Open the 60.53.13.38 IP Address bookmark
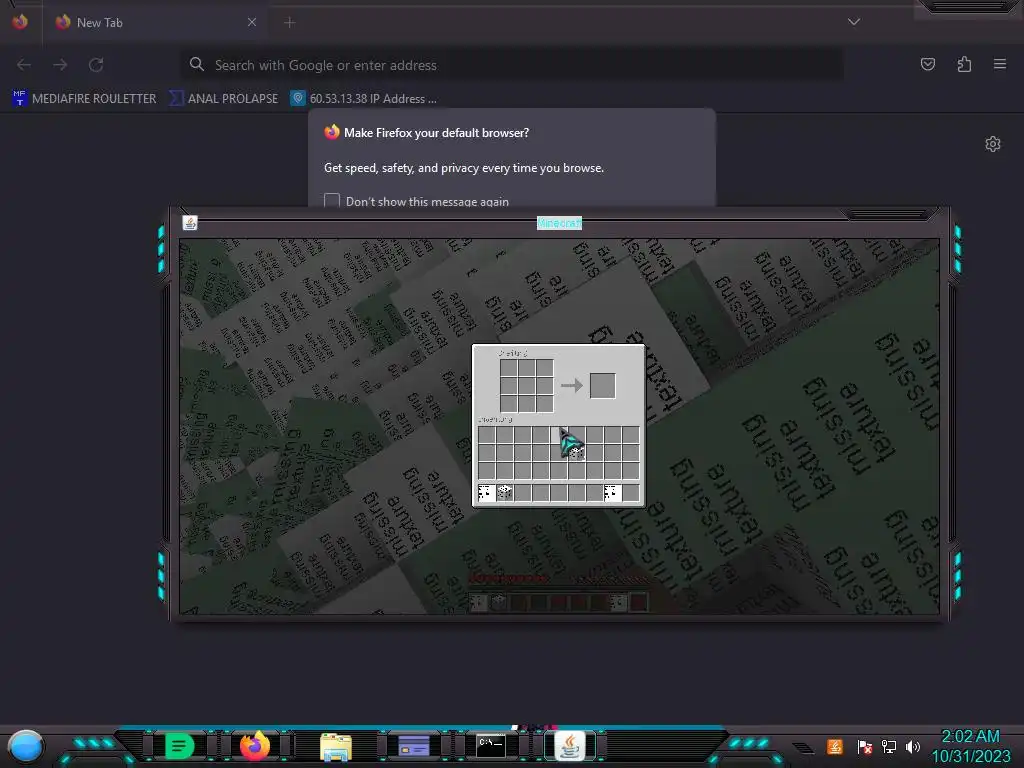 click(364, 99)
